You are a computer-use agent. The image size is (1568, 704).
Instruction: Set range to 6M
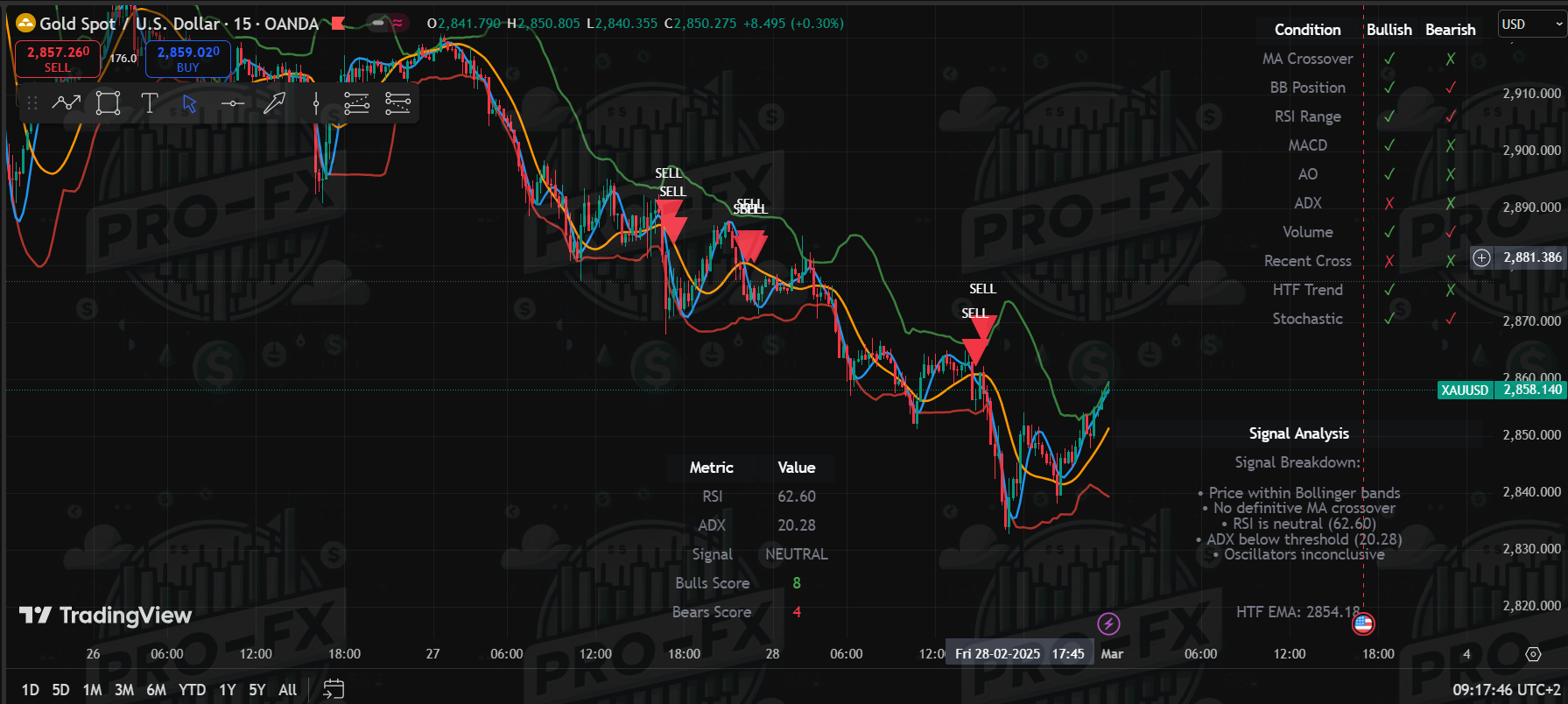click(x=156, y=690)
